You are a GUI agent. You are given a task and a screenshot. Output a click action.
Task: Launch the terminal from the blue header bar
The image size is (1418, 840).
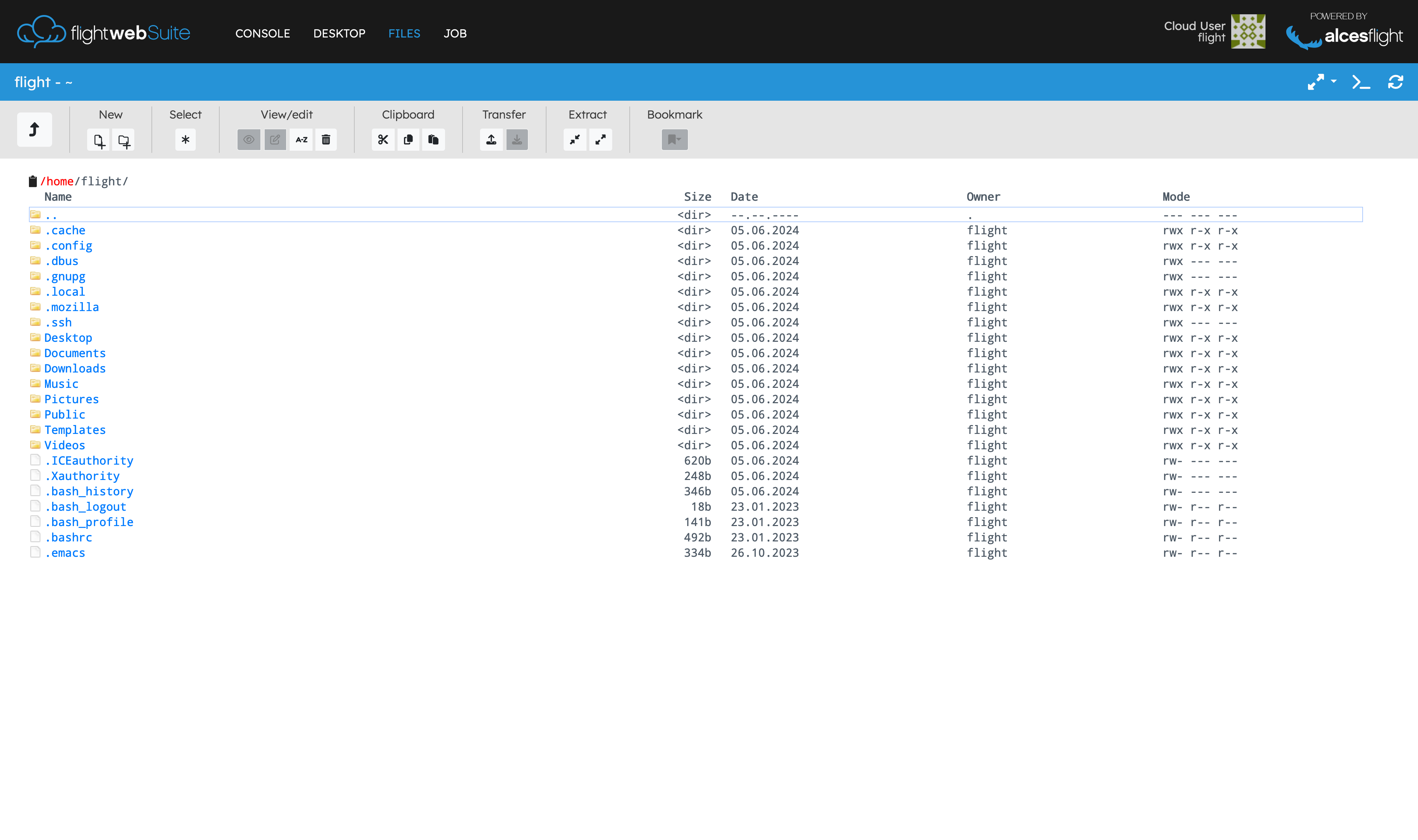1361,82
